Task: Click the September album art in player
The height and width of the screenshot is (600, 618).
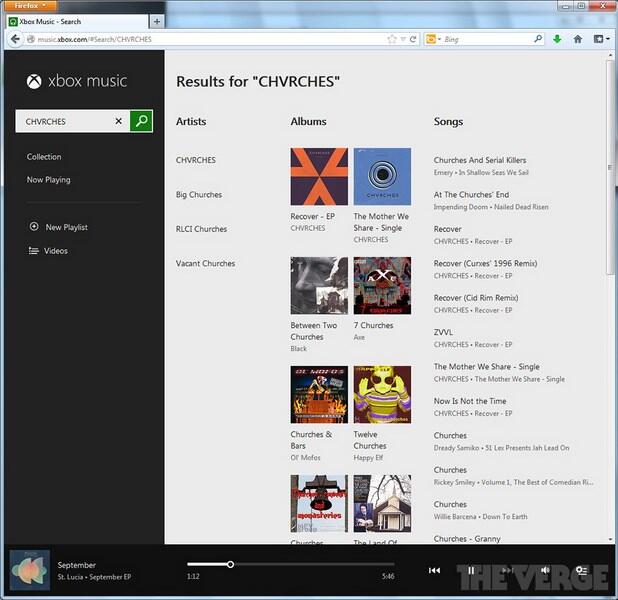Action: click(x=30, y=570)
